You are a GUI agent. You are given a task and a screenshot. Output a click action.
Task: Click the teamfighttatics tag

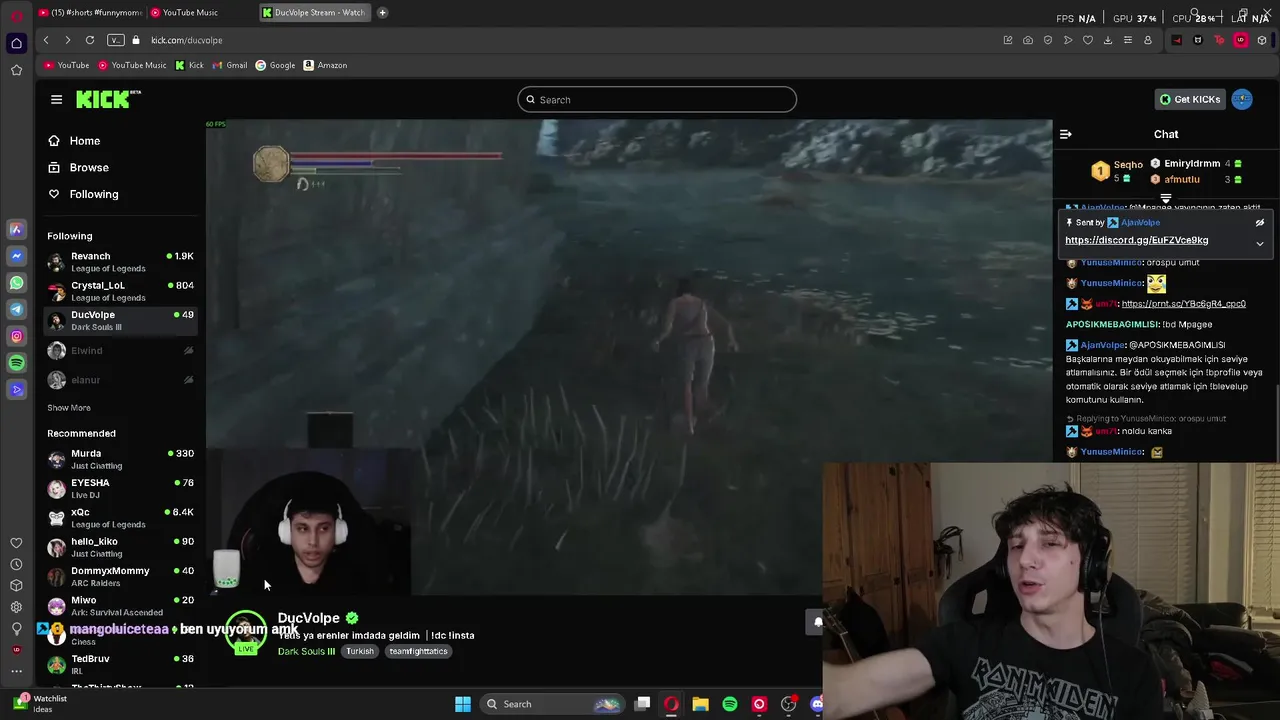click(418, 652)
